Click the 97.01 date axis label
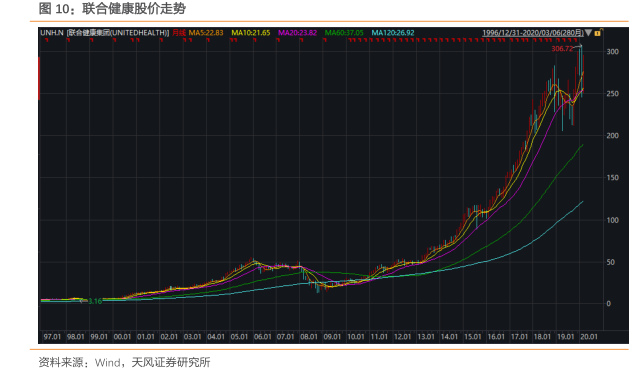This screenshot has width=640, height=368. point(52,337)
